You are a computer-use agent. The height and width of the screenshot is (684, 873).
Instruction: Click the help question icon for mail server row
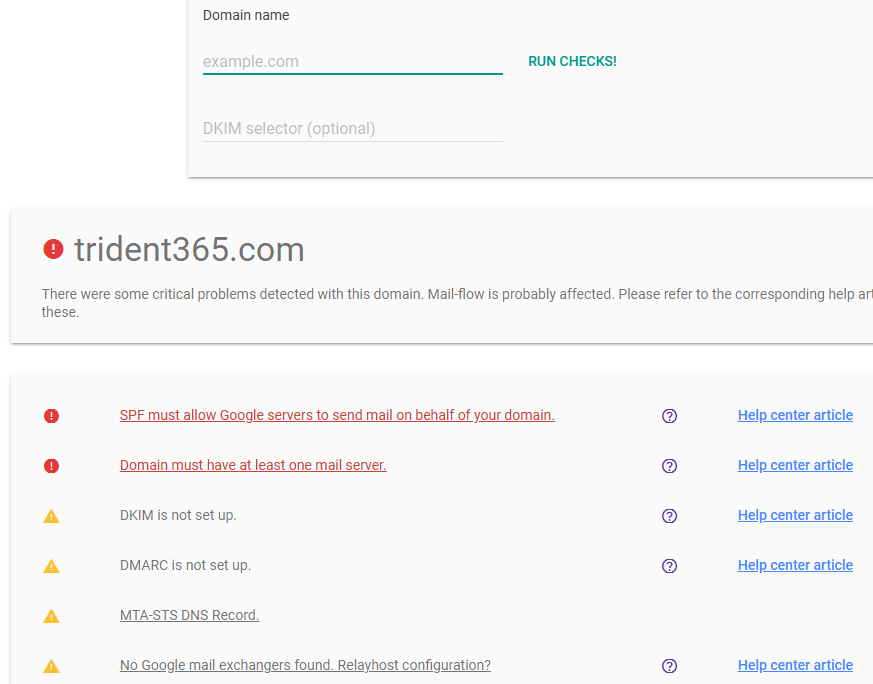(670, 466)
